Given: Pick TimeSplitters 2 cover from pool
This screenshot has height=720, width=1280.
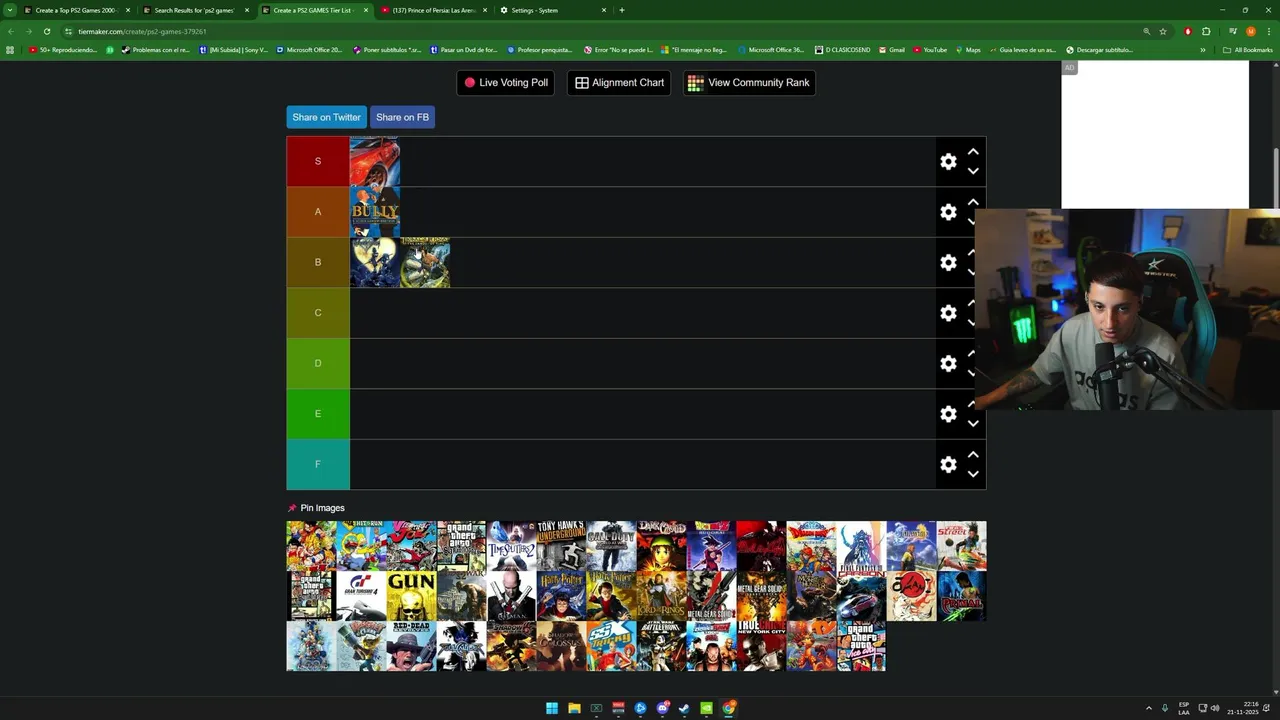Looking at the screenshot, I should click(x=511, y=546).
